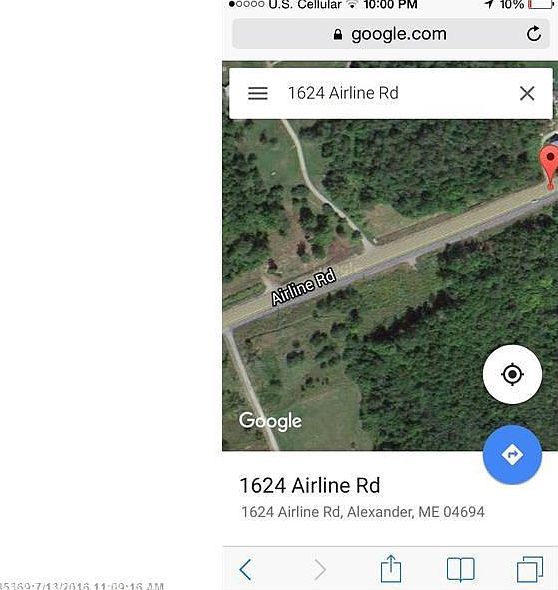Clear the 1624 Airline Rd search
The width and height of the screenshot is (558, 590).
coord(527,93)
